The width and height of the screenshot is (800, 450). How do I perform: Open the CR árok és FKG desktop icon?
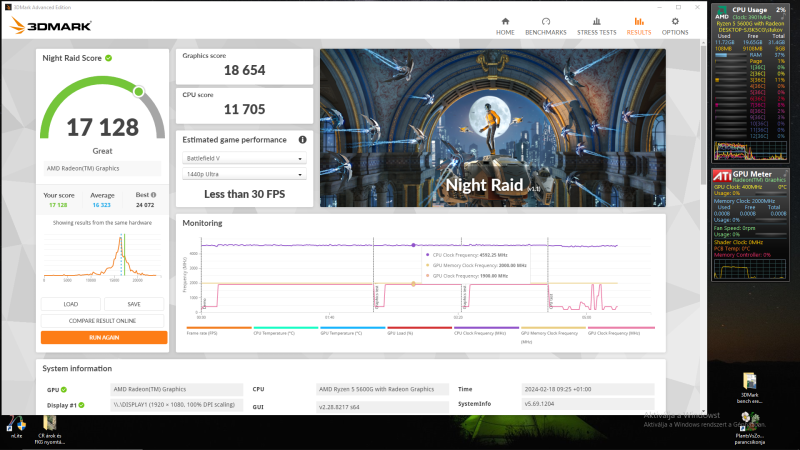(x=49, y=430)
